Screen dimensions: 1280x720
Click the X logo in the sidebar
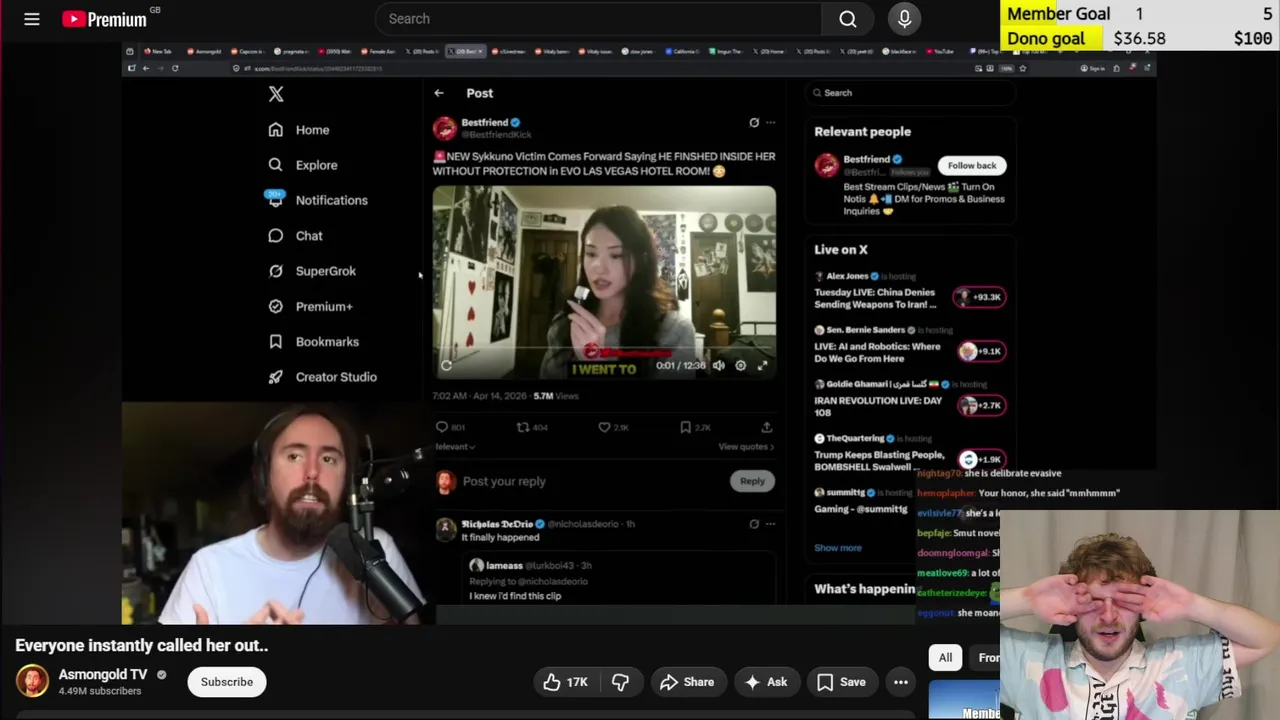point(276,94)
